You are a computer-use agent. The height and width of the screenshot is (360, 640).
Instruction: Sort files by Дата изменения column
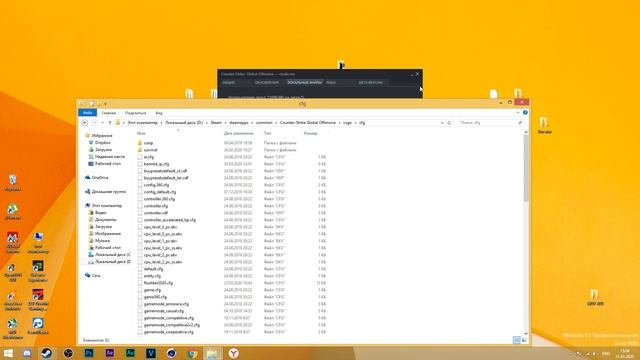(x=238, y=133)
